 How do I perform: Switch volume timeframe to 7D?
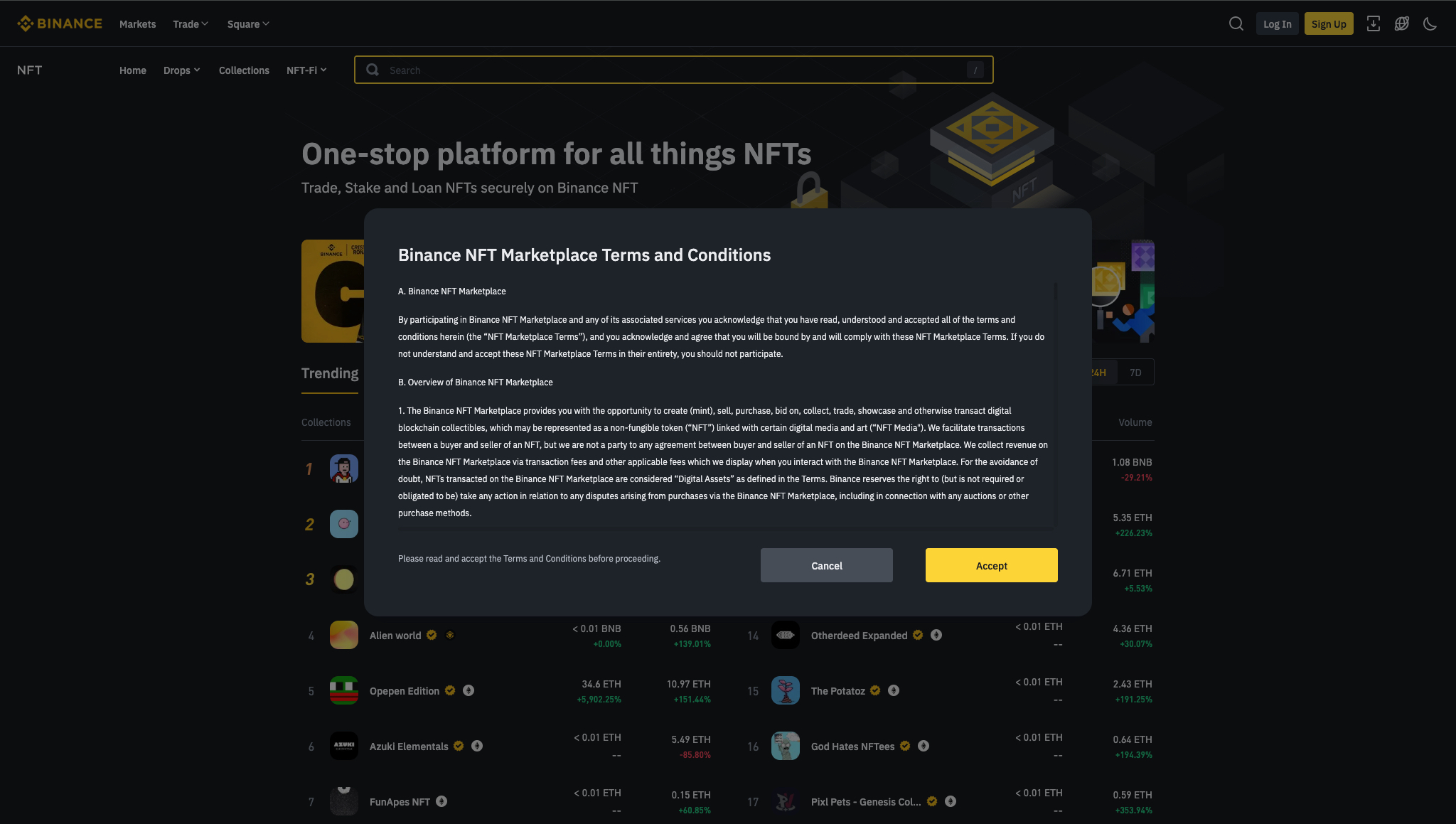click(x=1135, y=372)
